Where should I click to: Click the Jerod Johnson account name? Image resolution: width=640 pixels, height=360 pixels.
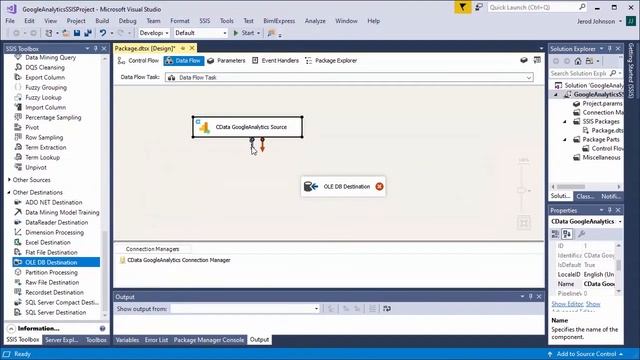pos(596,21)
